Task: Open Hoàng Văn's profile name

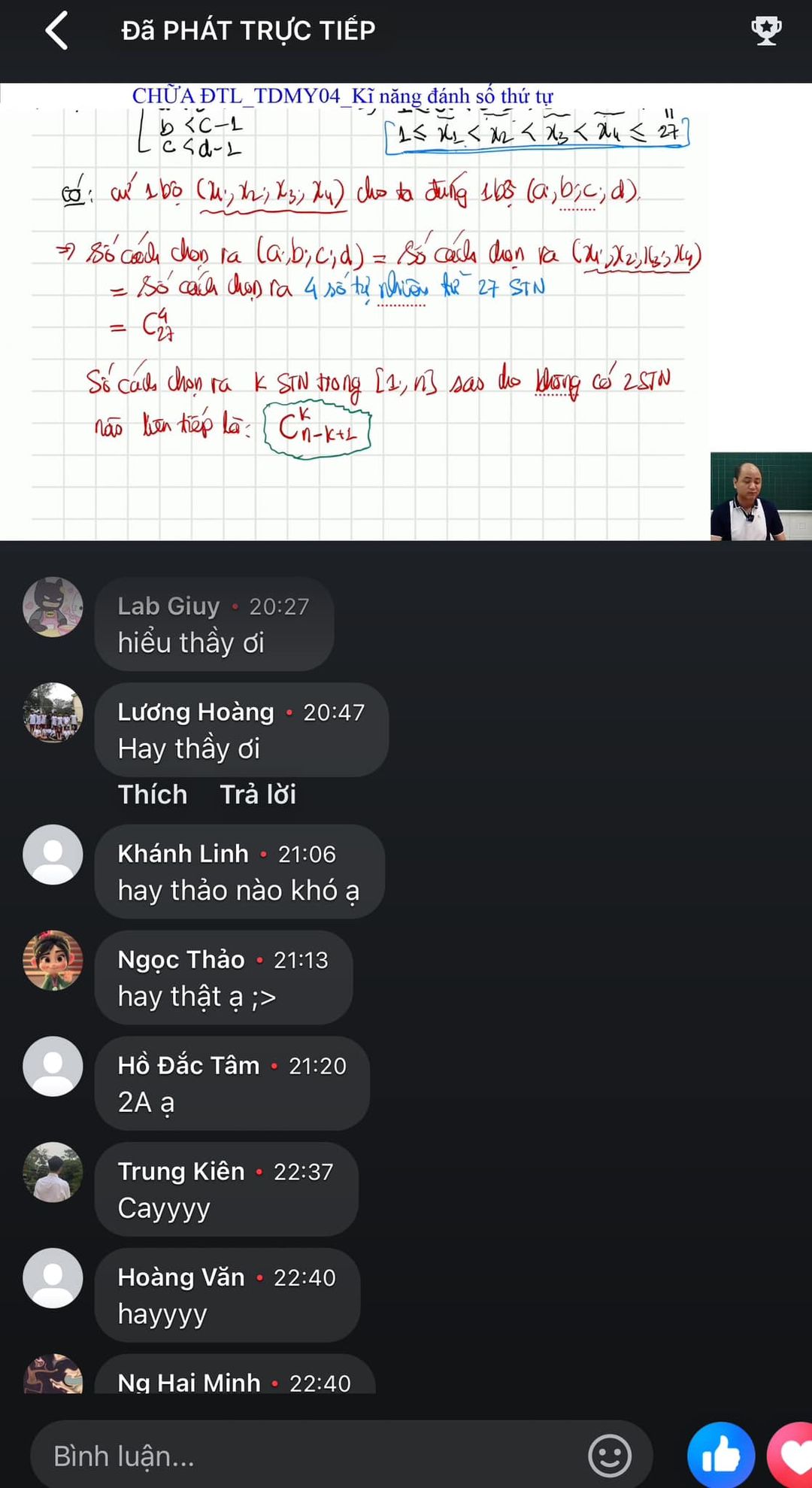Action: pos(181,1277)
